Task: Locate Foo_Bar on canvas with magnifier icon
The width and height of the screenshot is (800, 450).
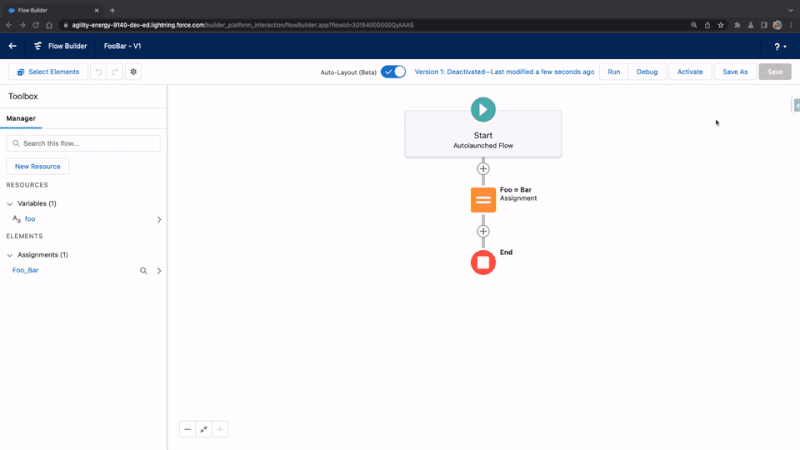Action: pyautogui.click(x=143, y=271)
